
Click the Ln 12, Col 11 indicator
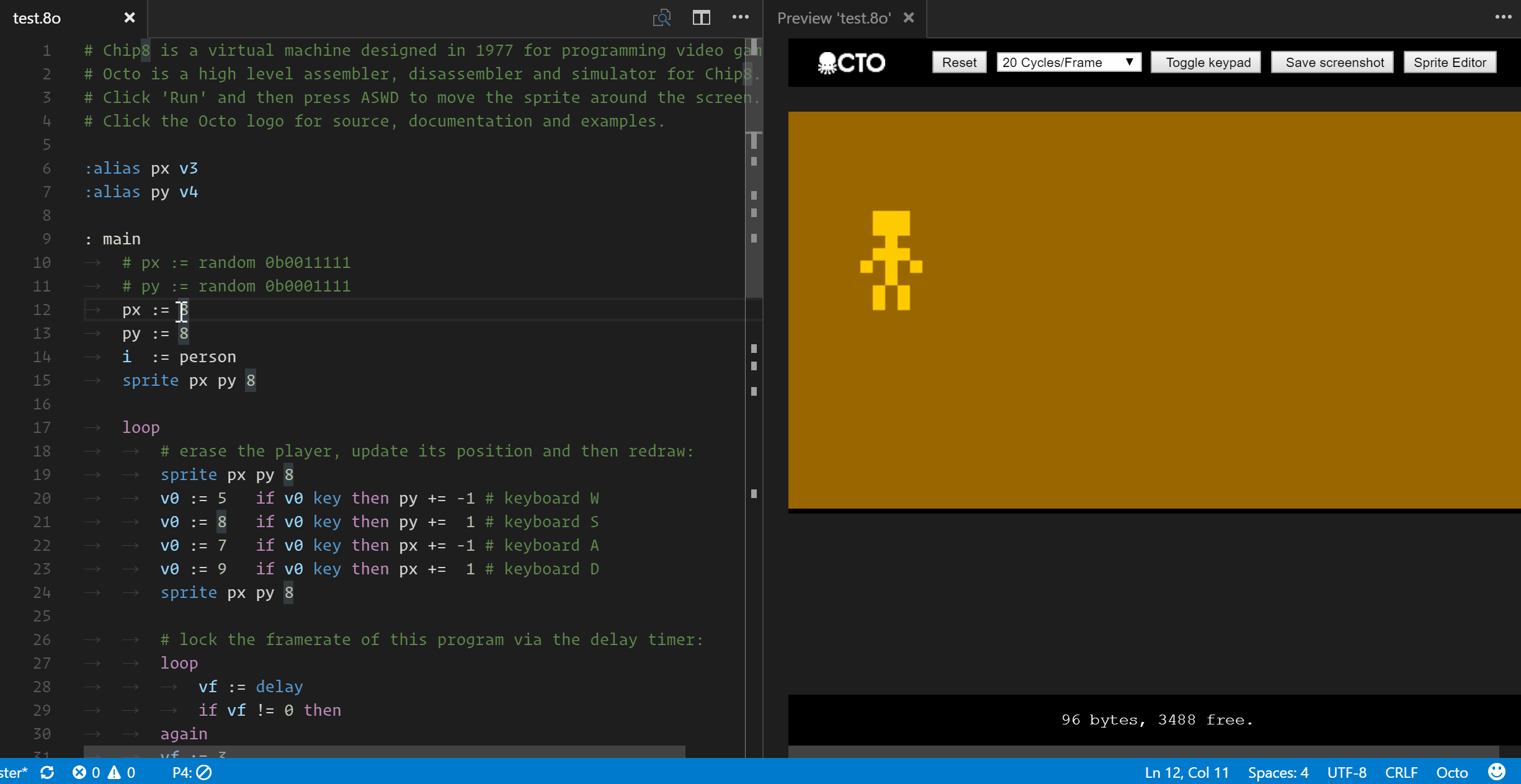(x=1186, y=772)
